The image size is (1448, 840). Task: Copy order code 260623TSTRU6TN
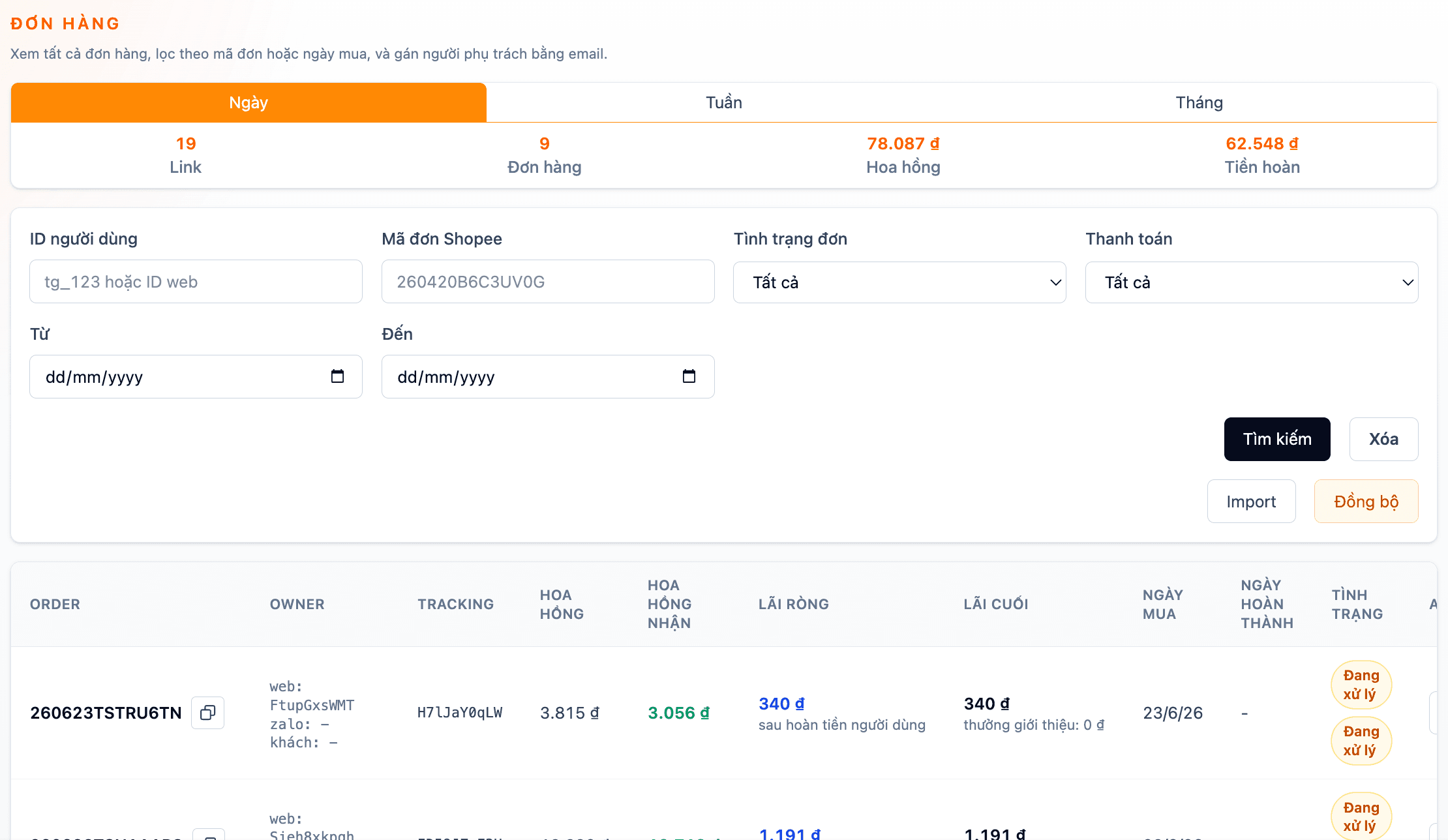[x=207, y=713]
